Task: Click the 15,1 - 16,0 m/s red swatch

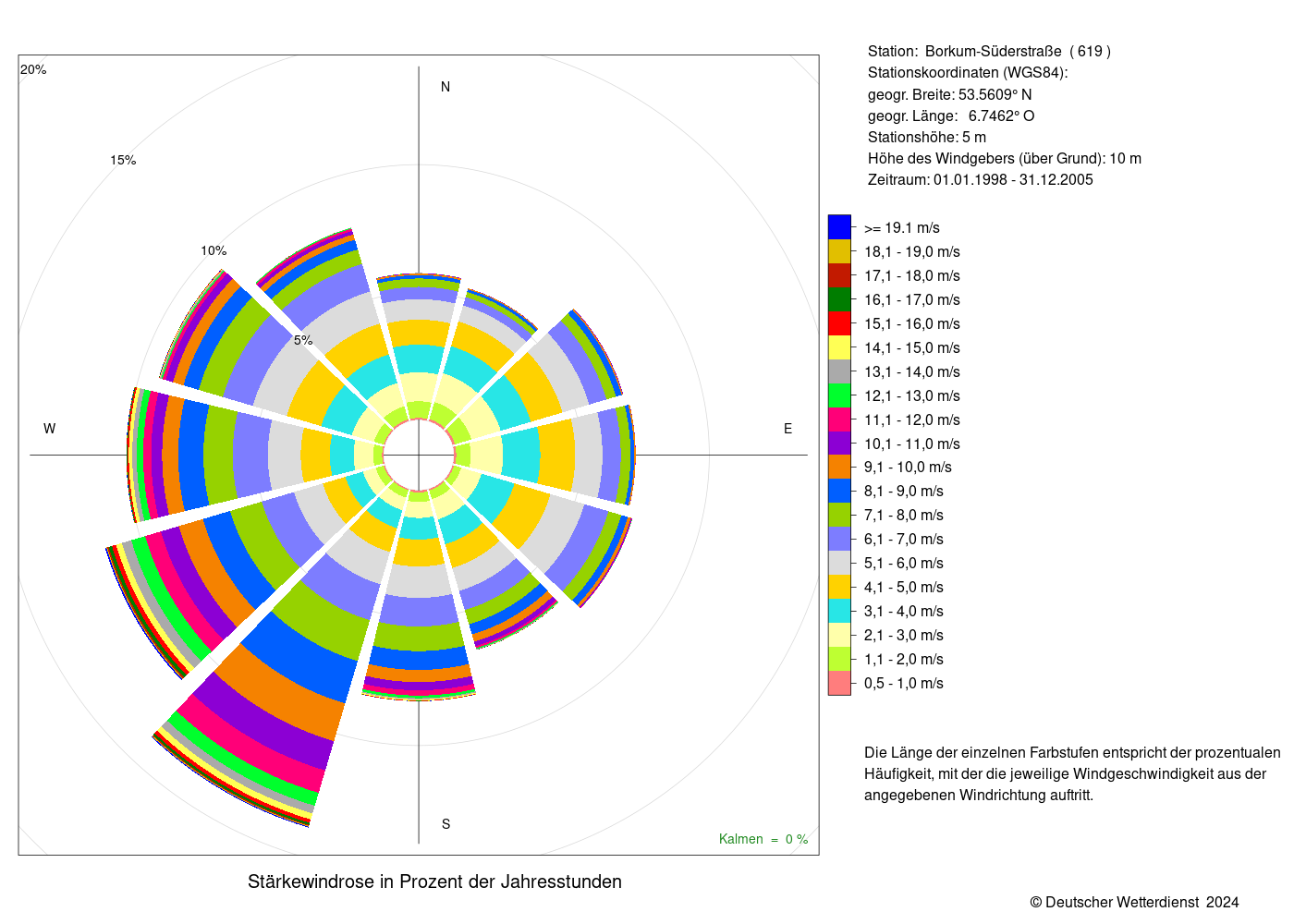Action: click(839, 323)
